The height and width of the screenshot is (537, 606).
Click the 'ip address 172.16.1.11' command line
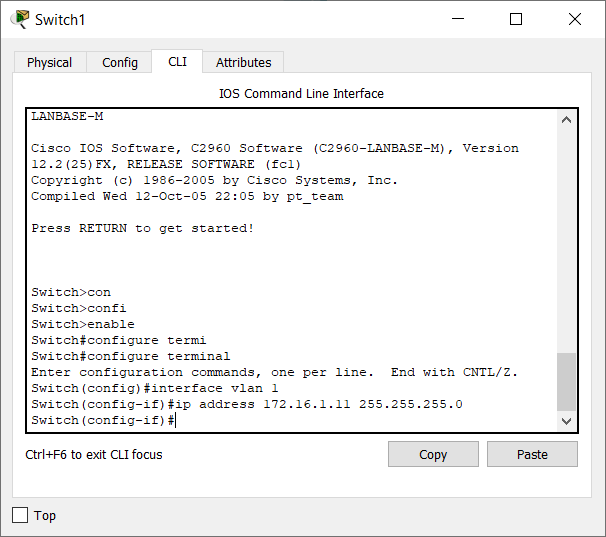coord(247,404)
